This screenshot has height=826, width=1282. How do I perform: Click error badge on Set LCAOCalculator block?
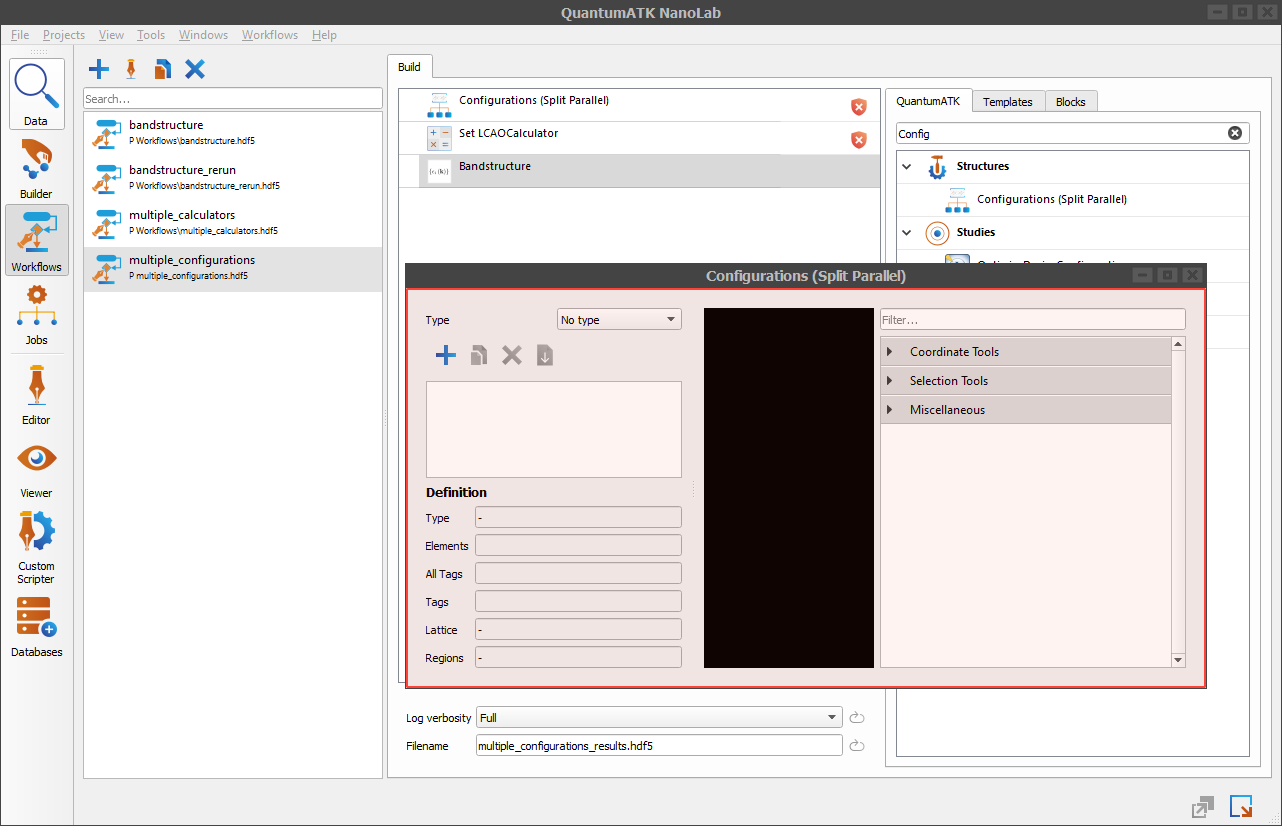(858, 139)
